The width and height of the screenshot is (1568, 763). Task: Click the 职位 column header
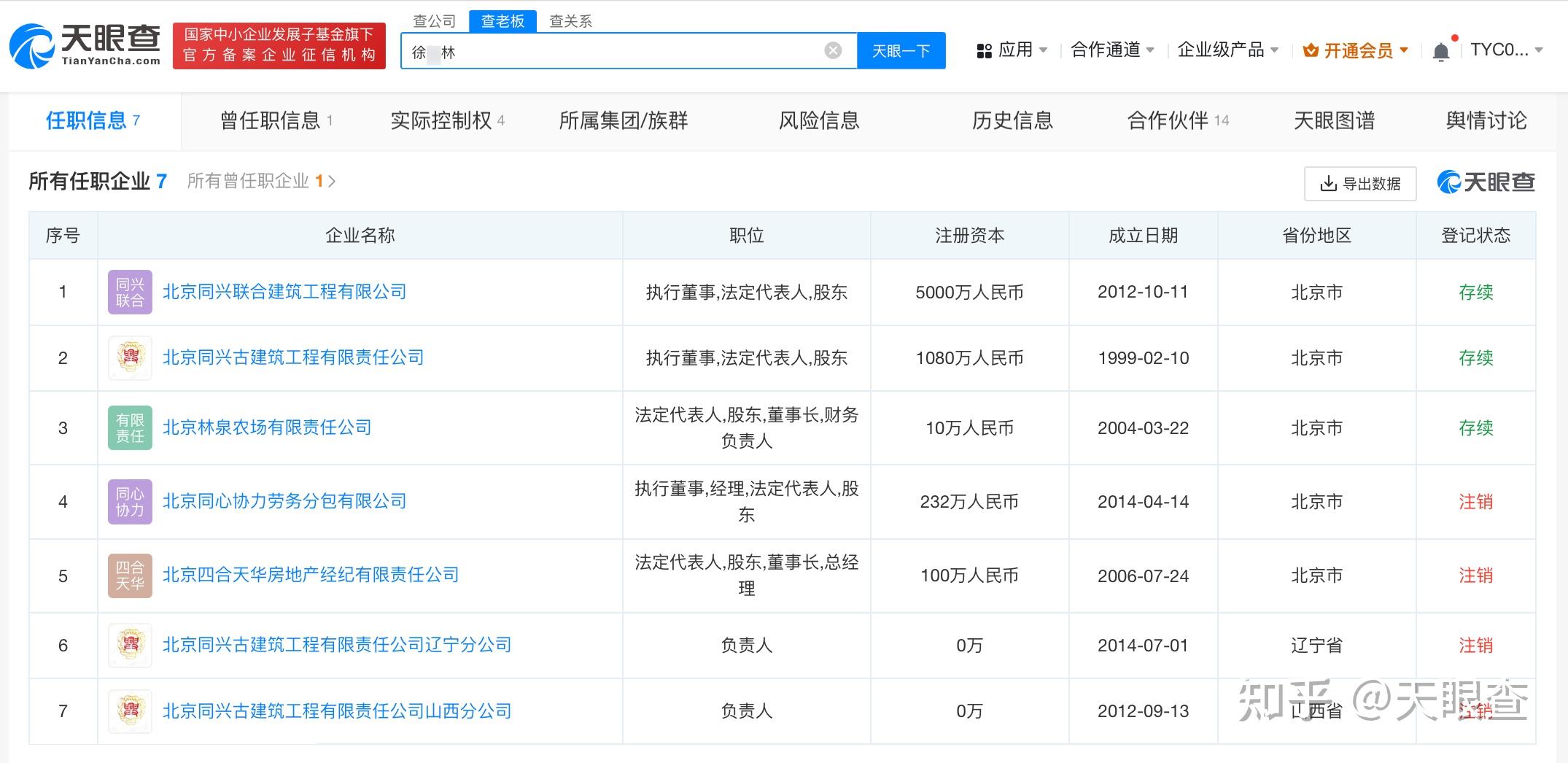746,236
